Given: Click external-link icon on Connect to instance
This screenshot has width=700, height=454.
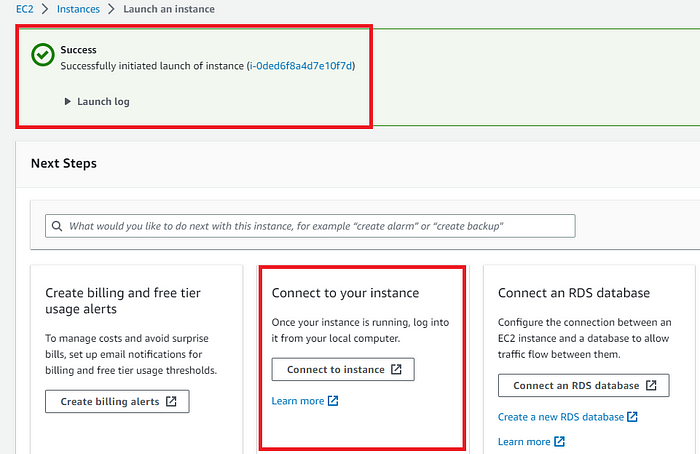Looking at the screenshot, I should pyautogui.click(x=396, y=369).
